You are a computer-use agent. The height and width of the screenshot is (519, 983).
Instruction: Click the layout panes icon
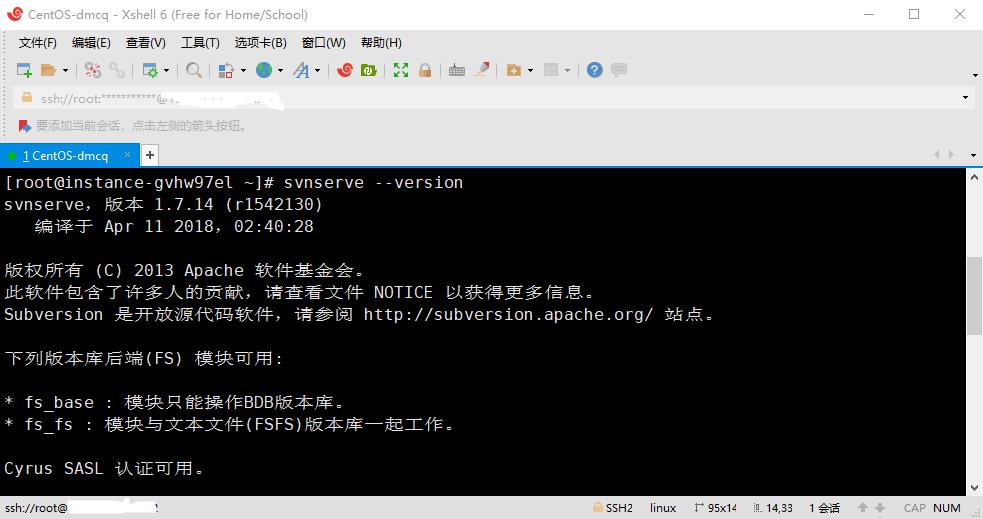pyautogui.click(x=551, y=70)
